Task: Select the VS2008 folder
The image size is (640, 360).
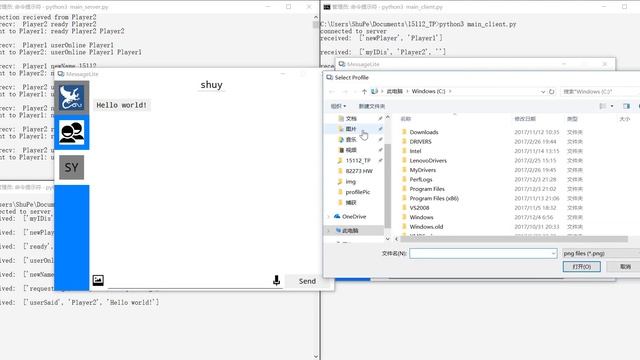Action: (x=419, y=208)
